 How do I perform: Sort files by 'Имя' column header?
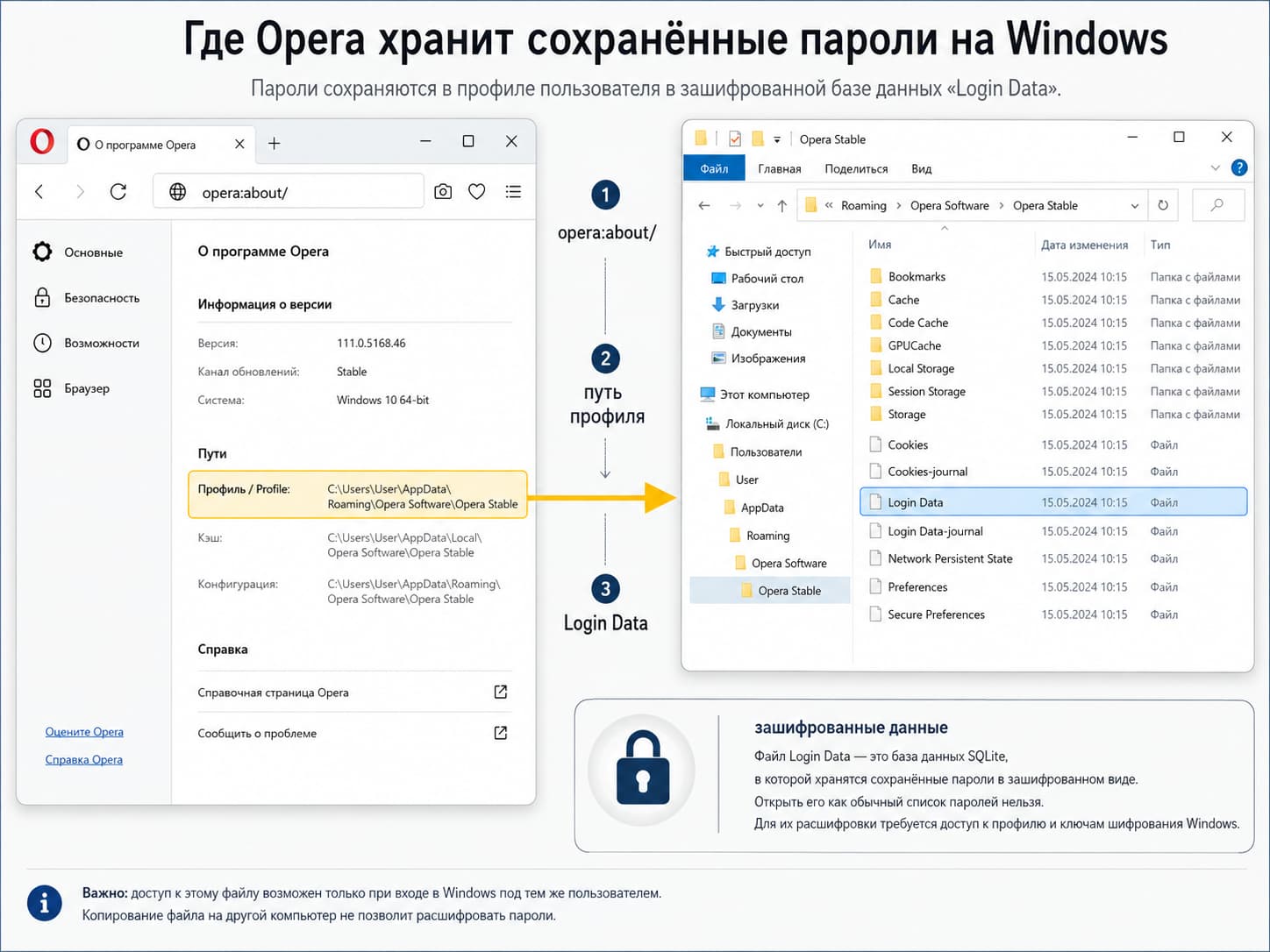[880, 245]
